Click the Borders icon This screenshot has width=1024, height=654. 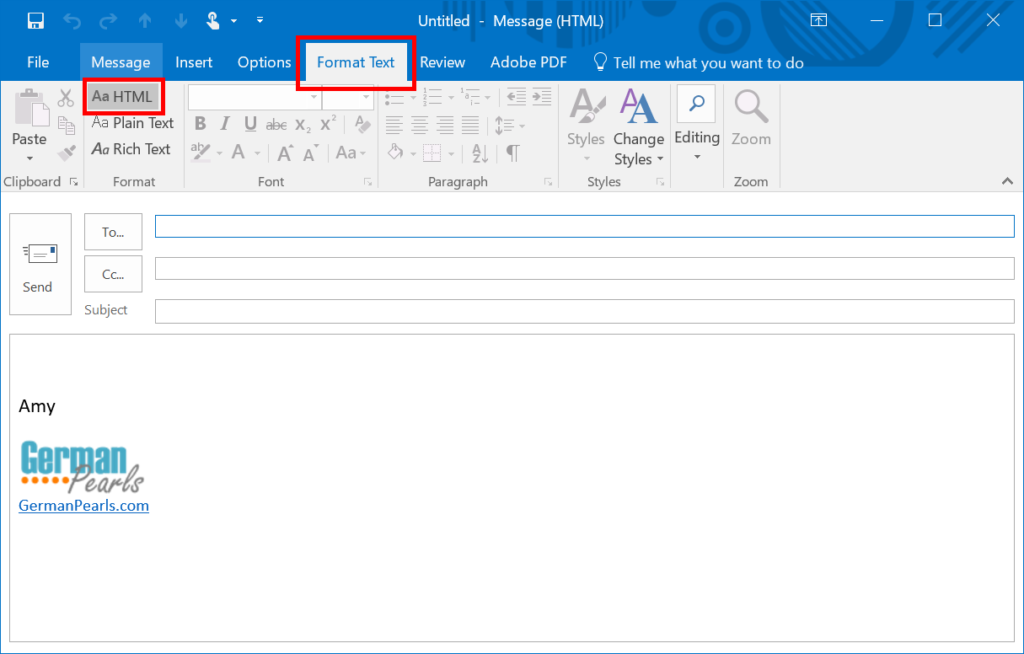432,153
